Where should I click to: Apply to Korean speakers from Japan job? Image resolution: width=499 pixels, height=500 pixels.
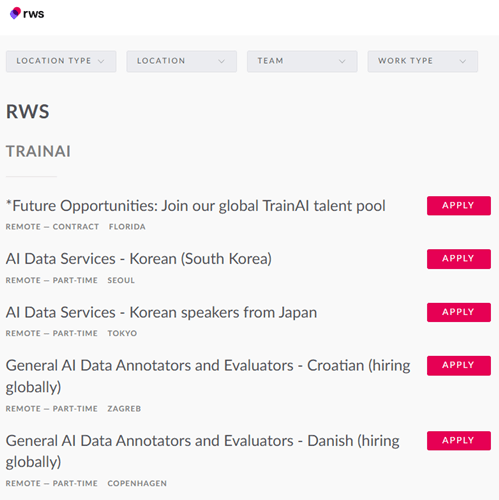459,312
